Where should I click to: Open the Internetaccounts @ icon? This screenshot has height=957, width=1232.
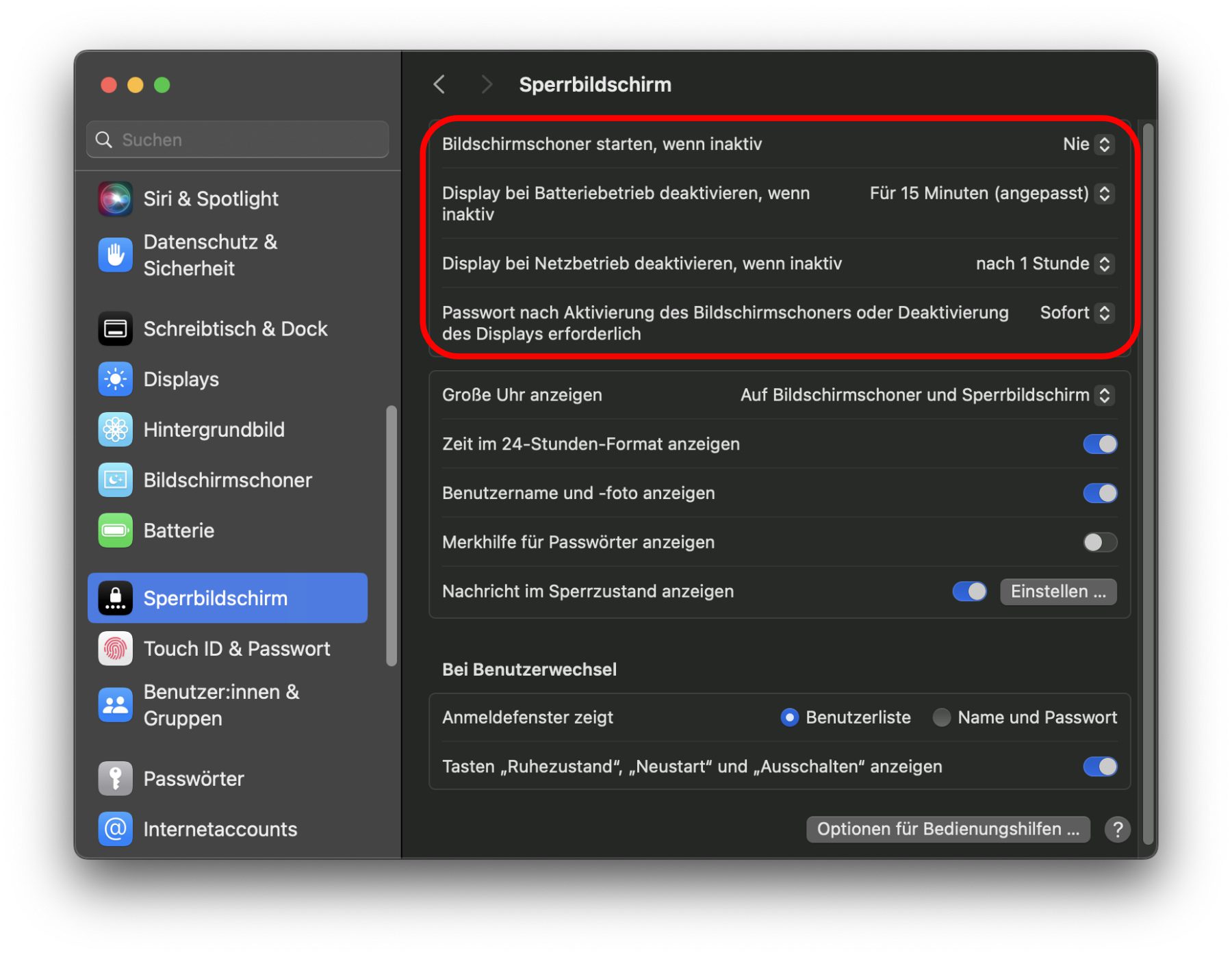[115, 829]
